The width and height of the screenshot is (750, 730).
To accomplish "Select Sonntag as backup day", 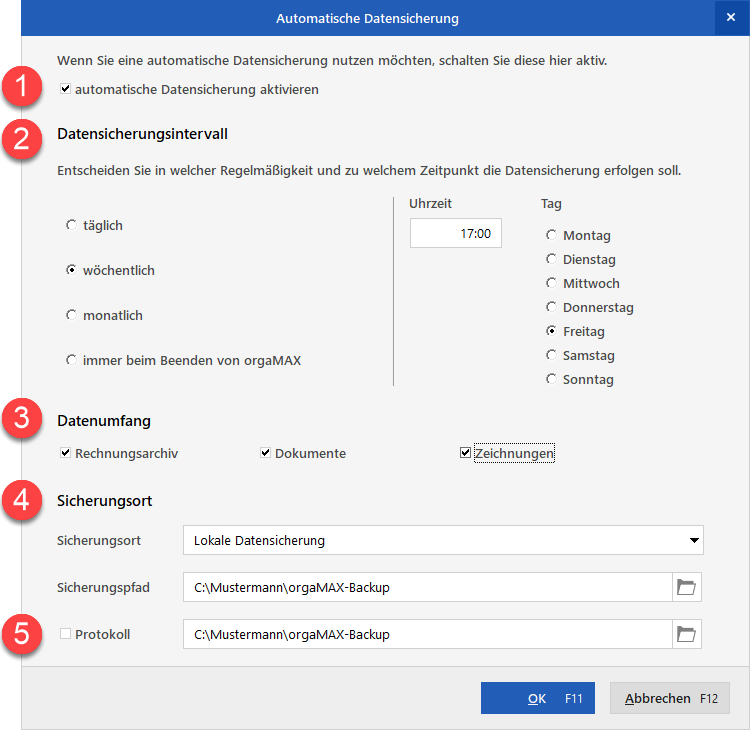I will (551, 379).
